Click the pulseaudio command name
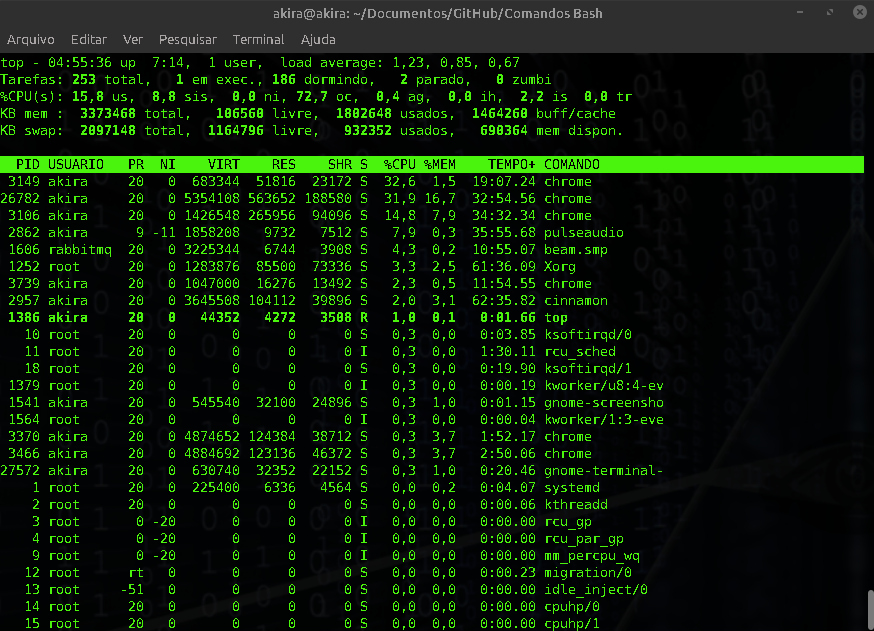Viewport: 874px width, 631px height. [584, 233]
